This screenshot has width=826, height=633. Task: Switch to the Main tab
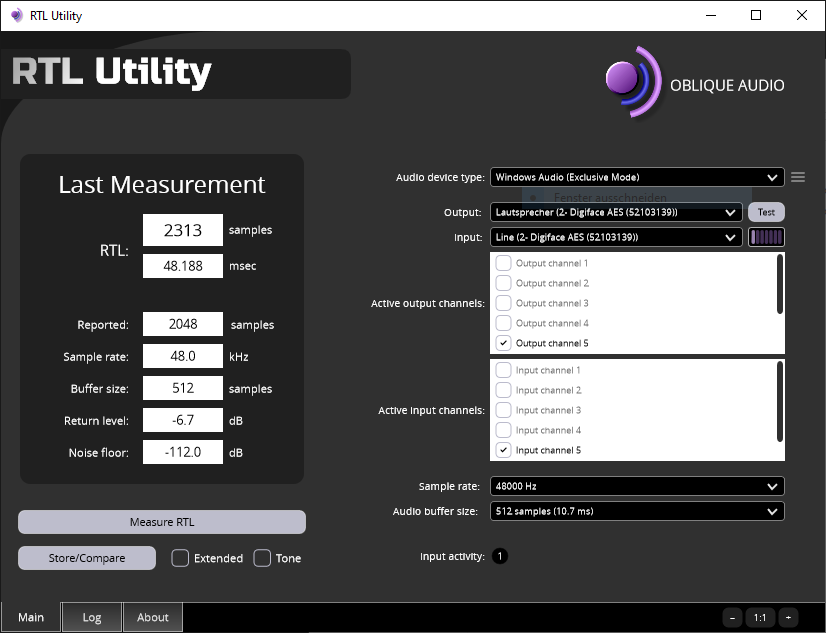pyautogui.click(x=31, y=617)
